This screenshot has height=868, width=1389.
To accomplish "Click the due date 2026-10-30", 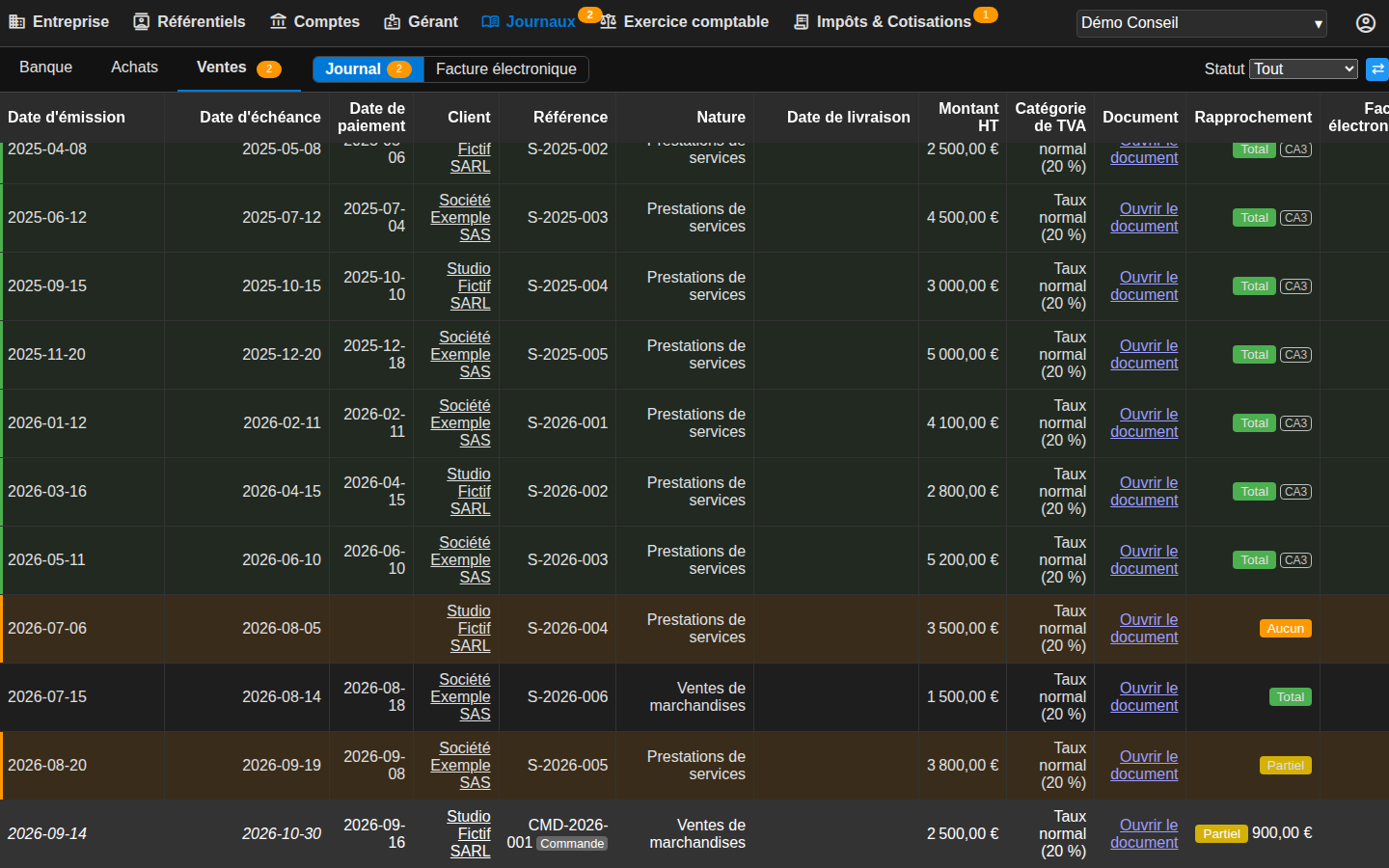I will coord(282,833).
